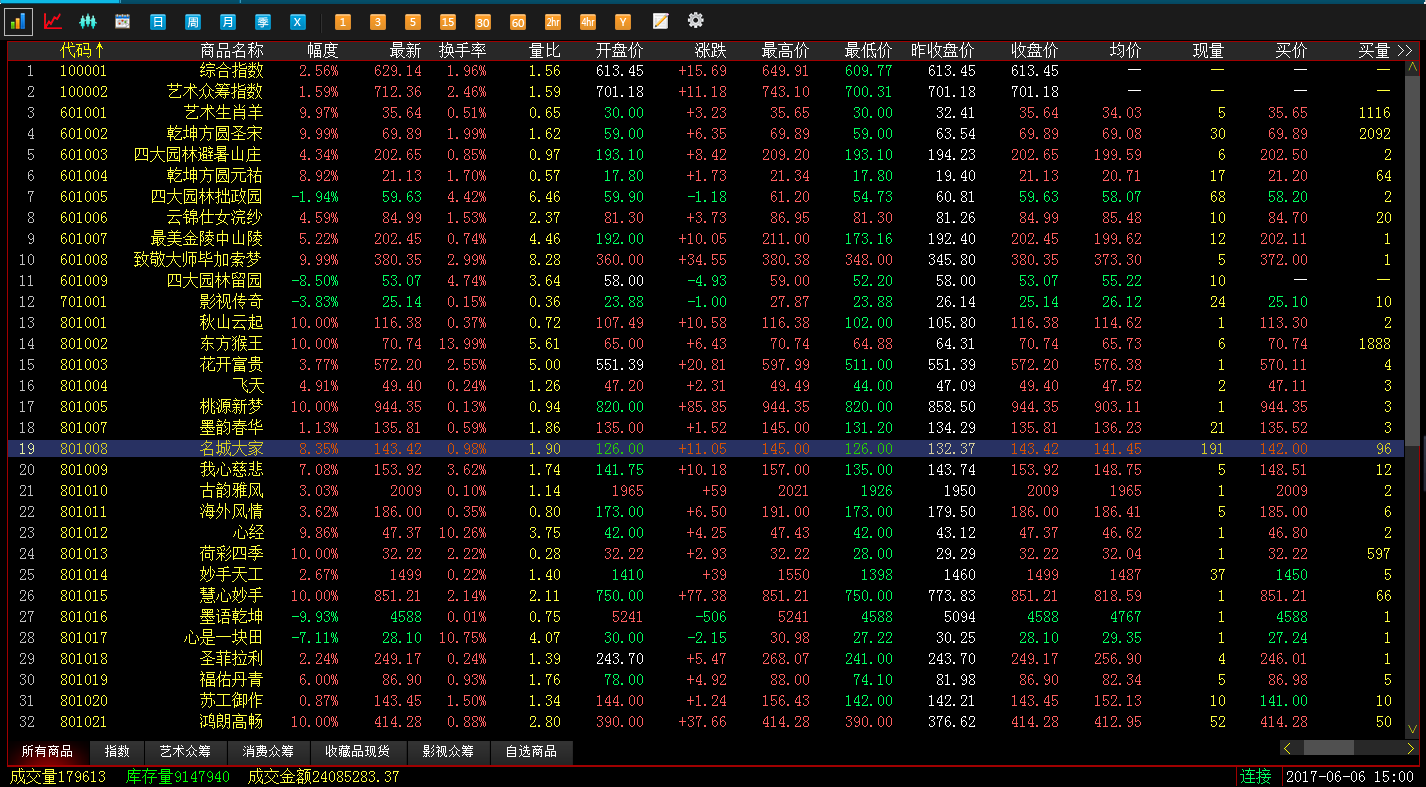The width and height of the screenshot is (1426, 787).
Task: Select the 四大园林避暑山庄 row
Action: [706, 155]
